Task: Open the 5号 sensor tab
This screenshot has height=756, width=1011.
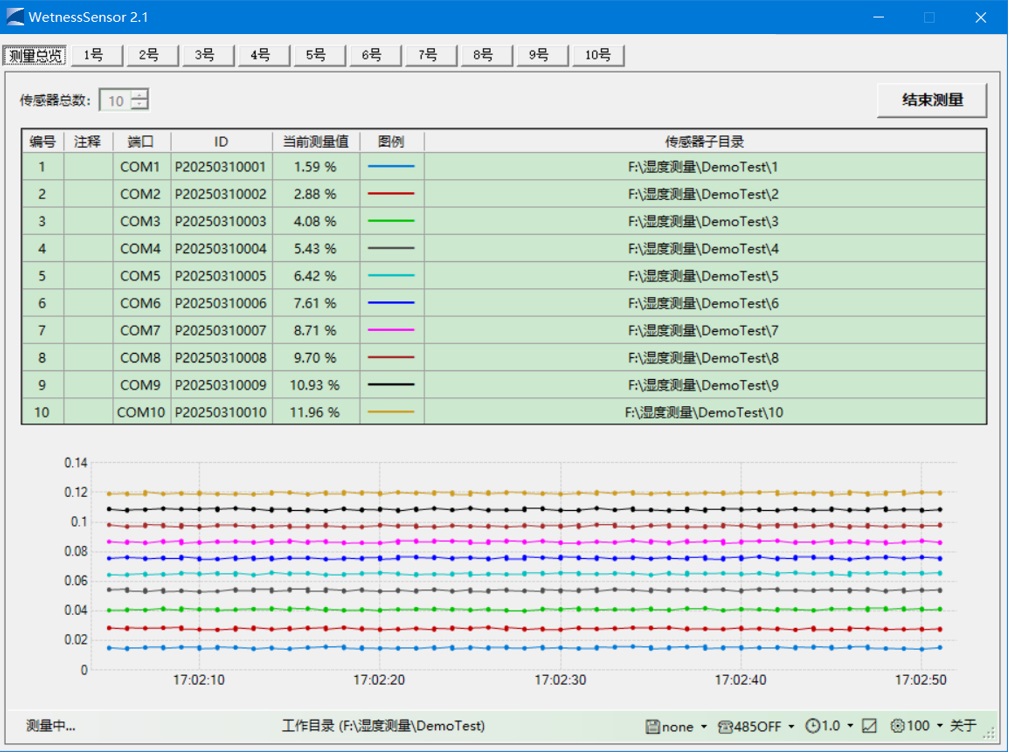Action: point(316,55)
